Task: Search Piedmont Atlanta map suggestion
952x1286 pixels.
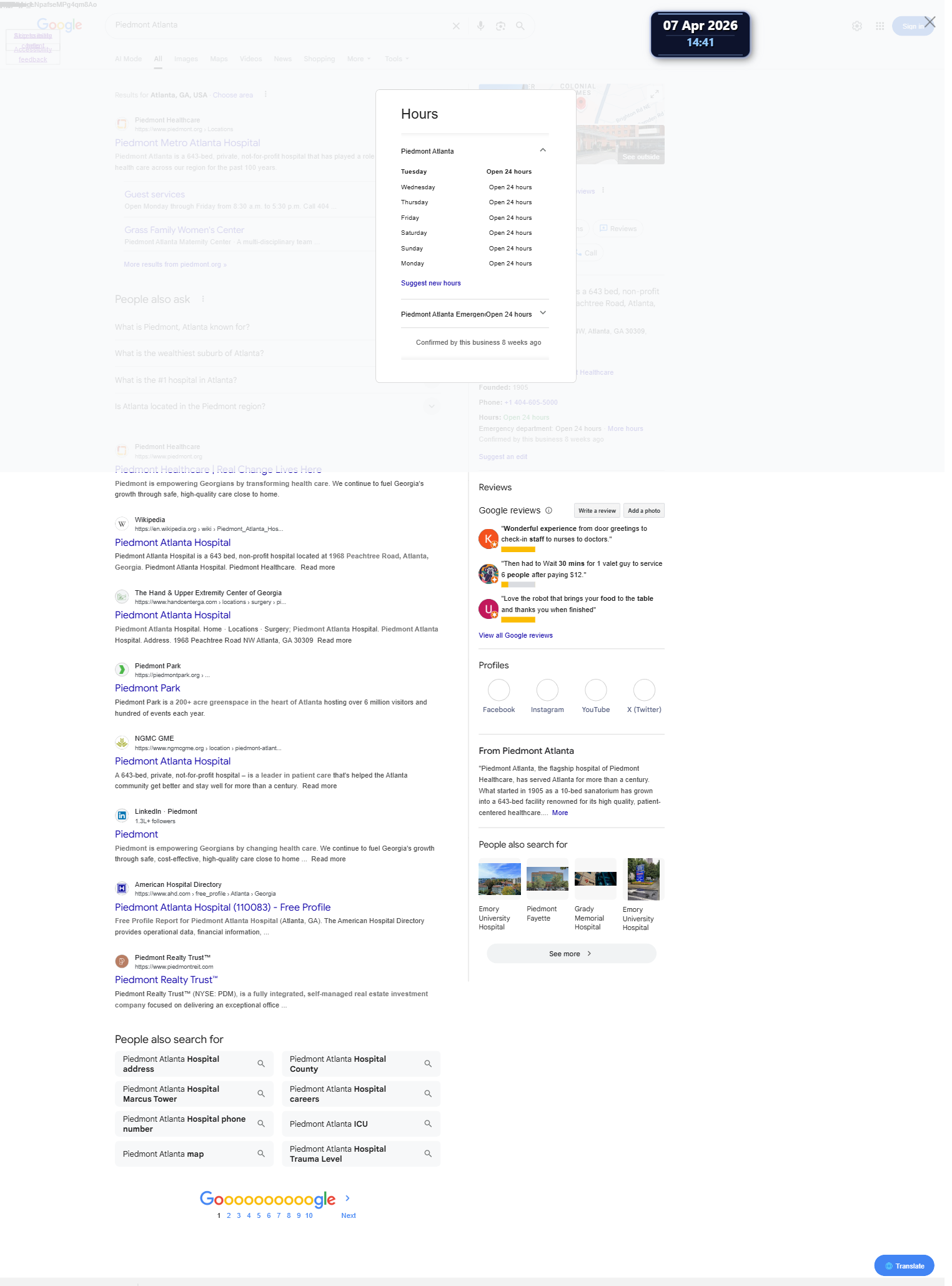Action: tap(194, 1154)
